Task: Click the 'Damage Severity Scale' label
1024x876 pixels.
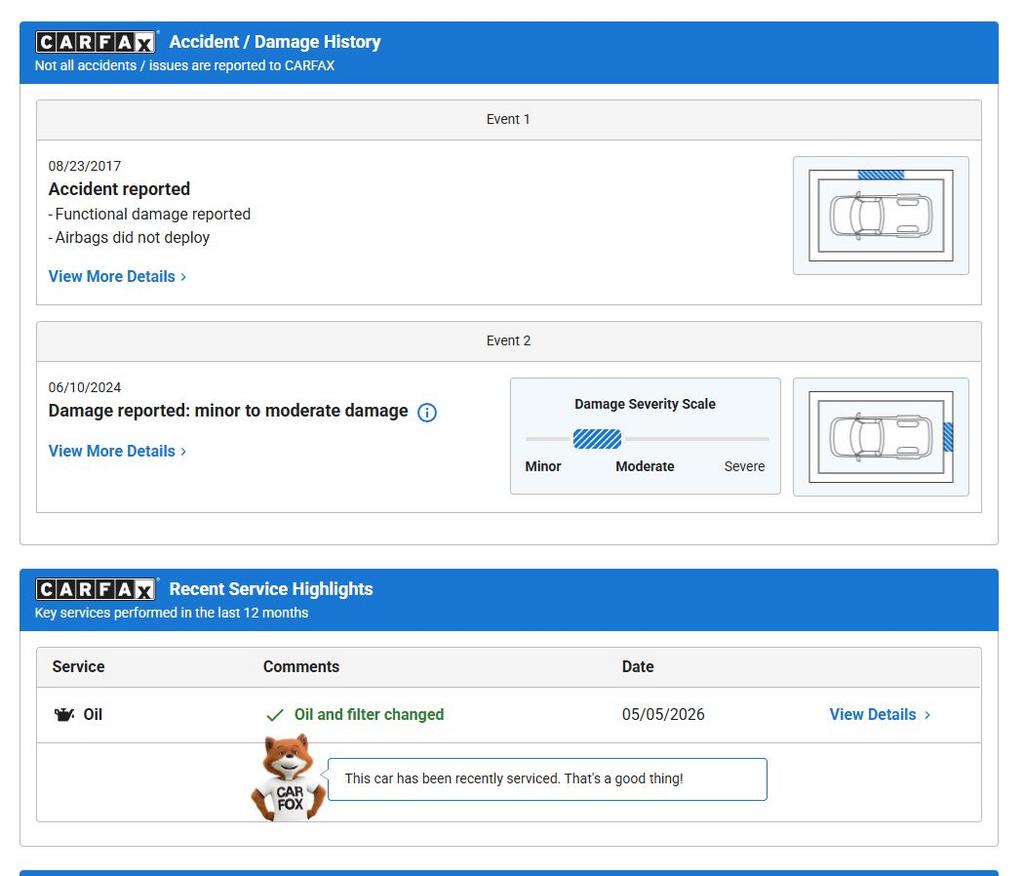Action: tap(645, 404)
